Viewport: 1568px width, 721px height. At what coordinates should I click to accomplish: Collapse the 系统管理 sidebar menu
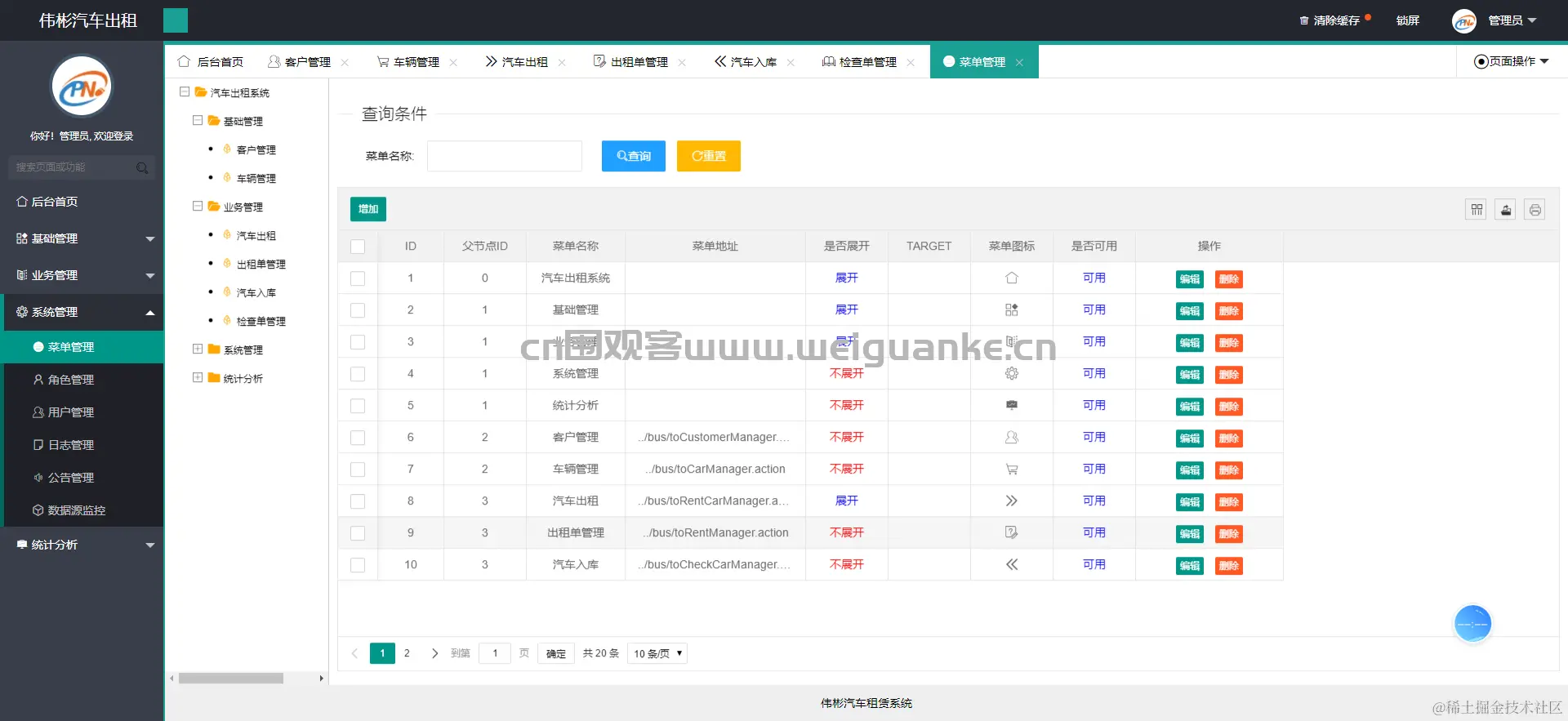click(82, 312)
